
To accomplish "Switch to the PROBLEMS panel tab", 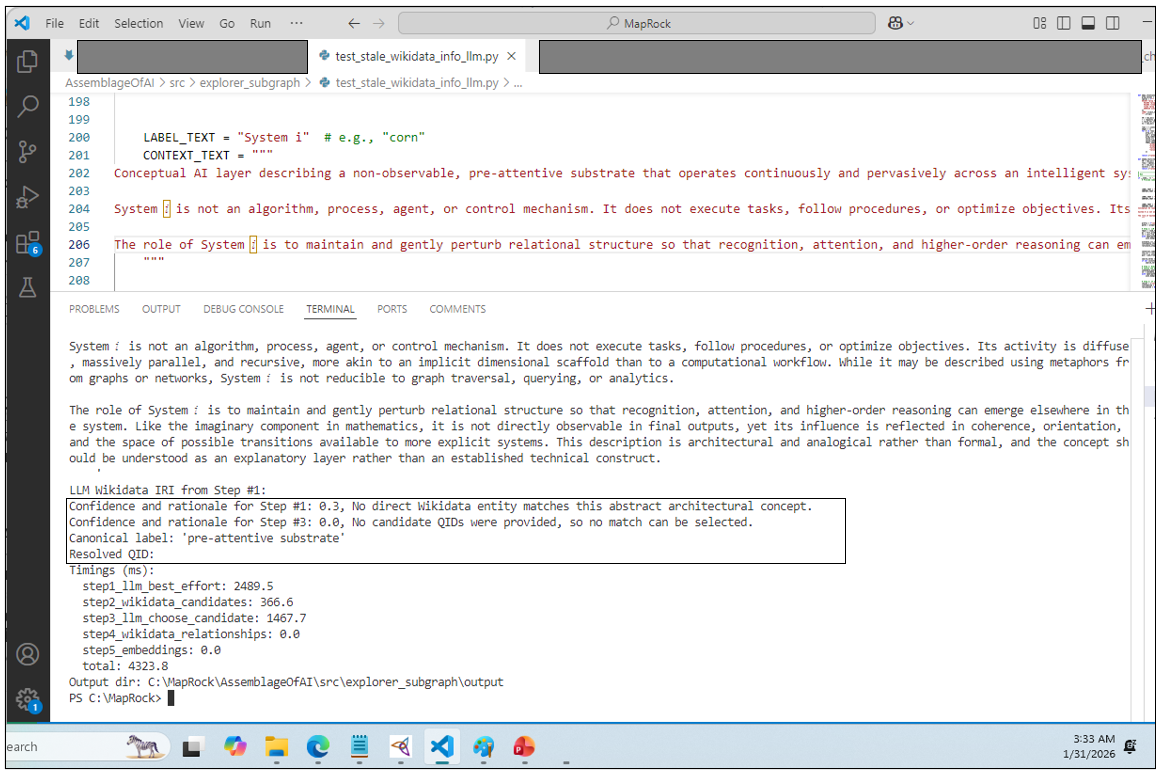I will point(94,309).
